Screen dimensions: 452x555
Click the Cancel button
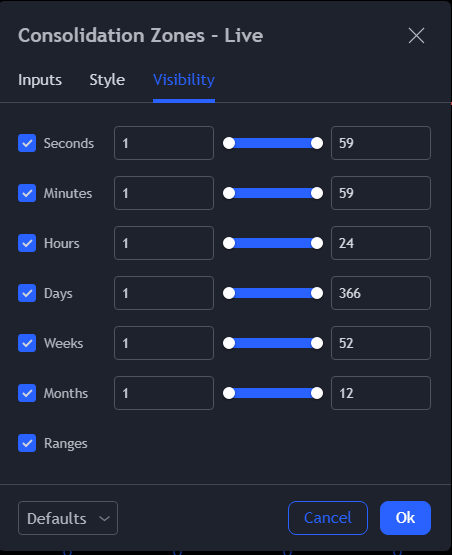328,518
